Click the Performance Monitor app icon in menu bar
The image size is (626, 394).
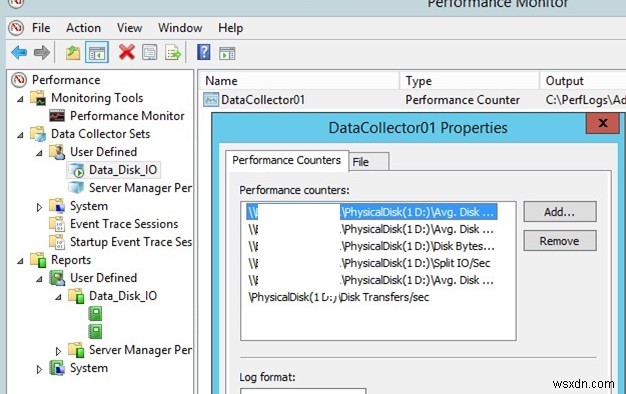16,28
